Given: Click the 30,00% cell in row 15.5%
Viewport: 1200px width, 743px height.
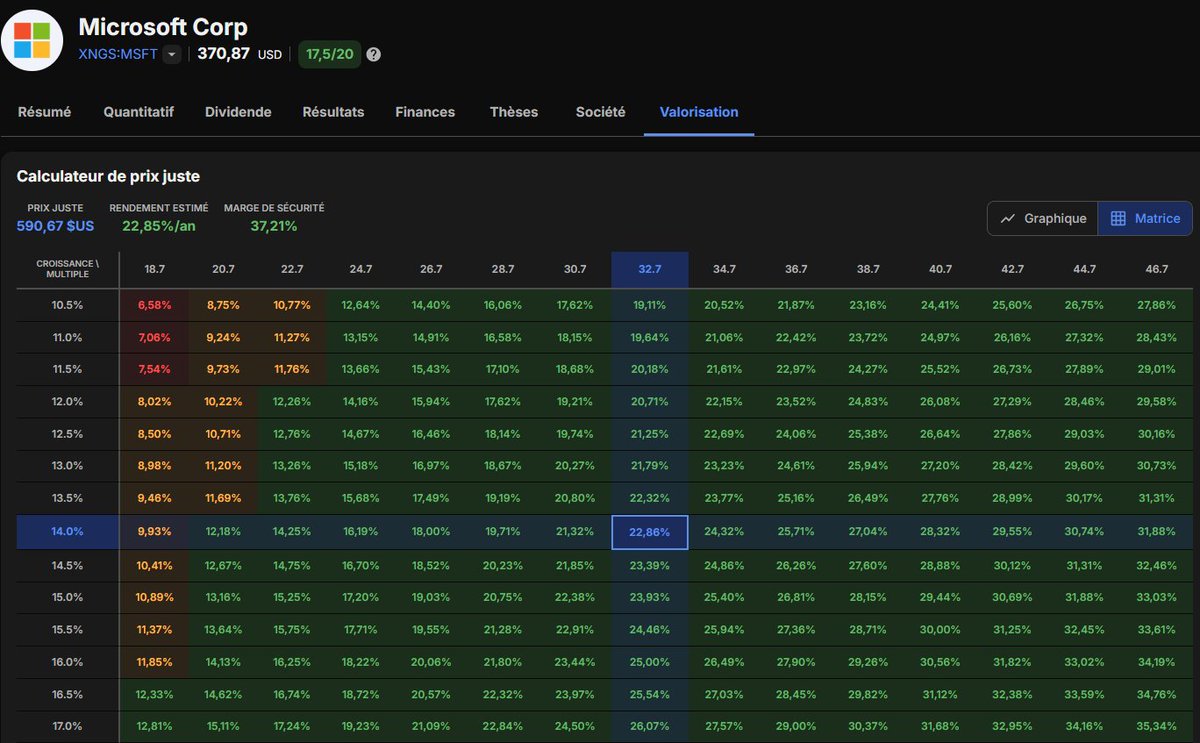Looking at the screenshot, I should (940, 629).
